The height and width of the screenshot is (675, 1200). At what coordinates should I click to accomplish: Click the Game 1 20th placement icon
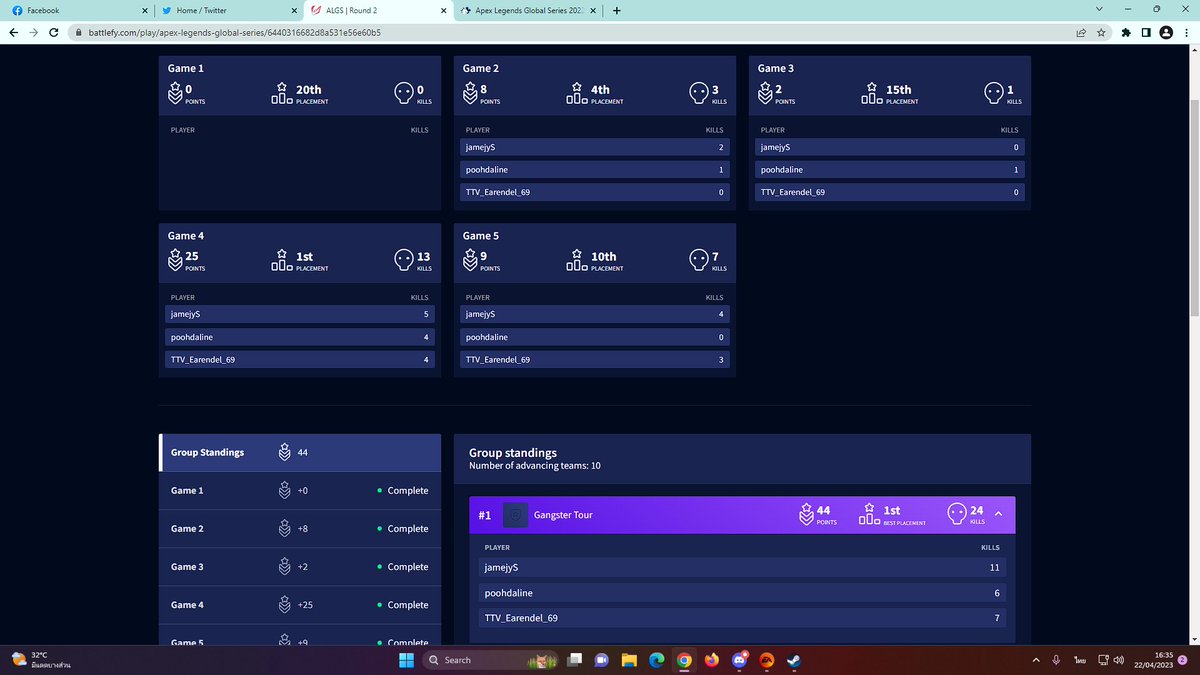coord(282,94)
